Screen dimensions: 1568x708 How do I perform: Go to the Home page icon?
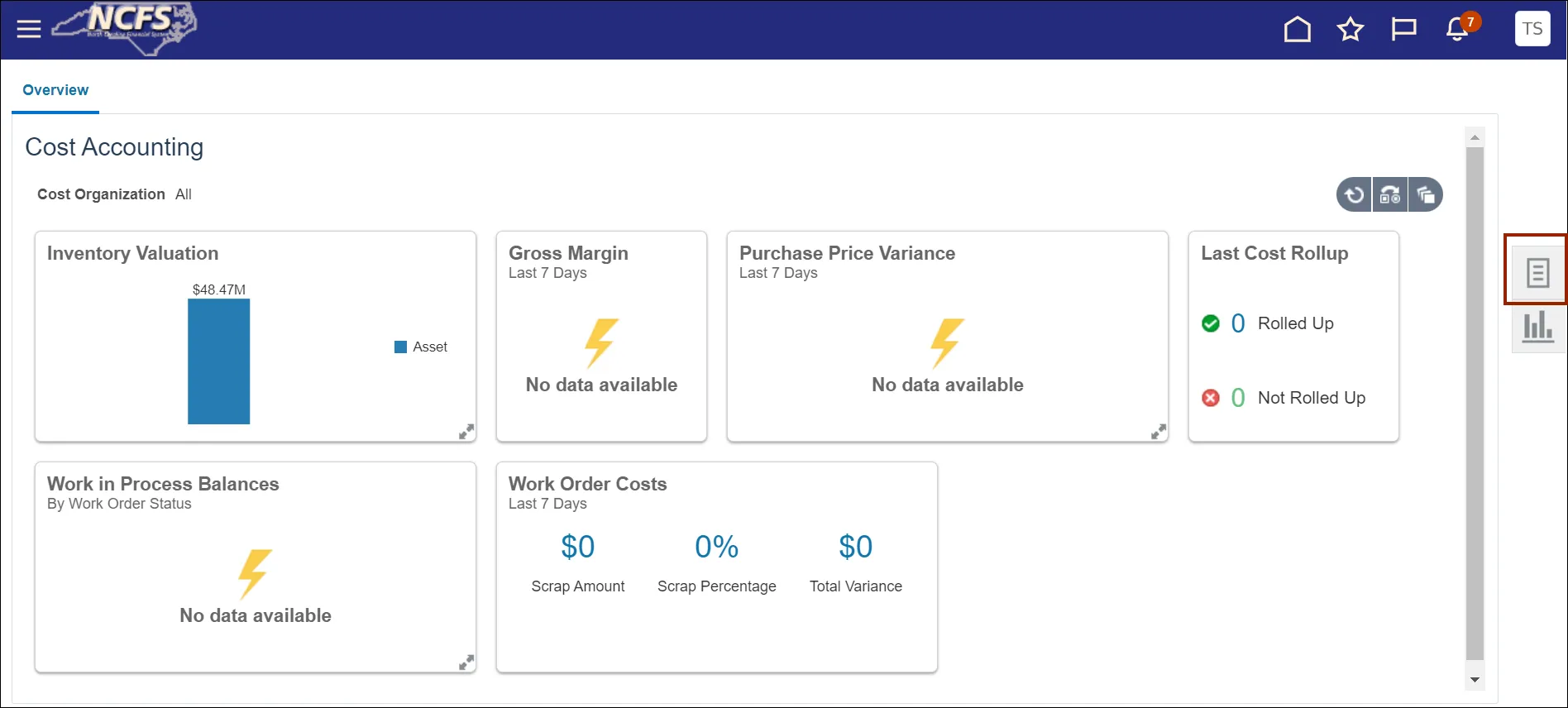click(x=1297, y=30)
